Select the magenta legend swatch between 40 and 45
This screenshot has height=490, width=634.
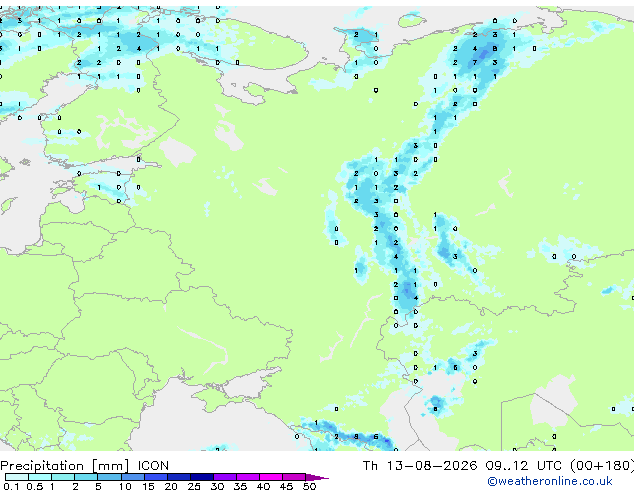[x=271, y=477]
